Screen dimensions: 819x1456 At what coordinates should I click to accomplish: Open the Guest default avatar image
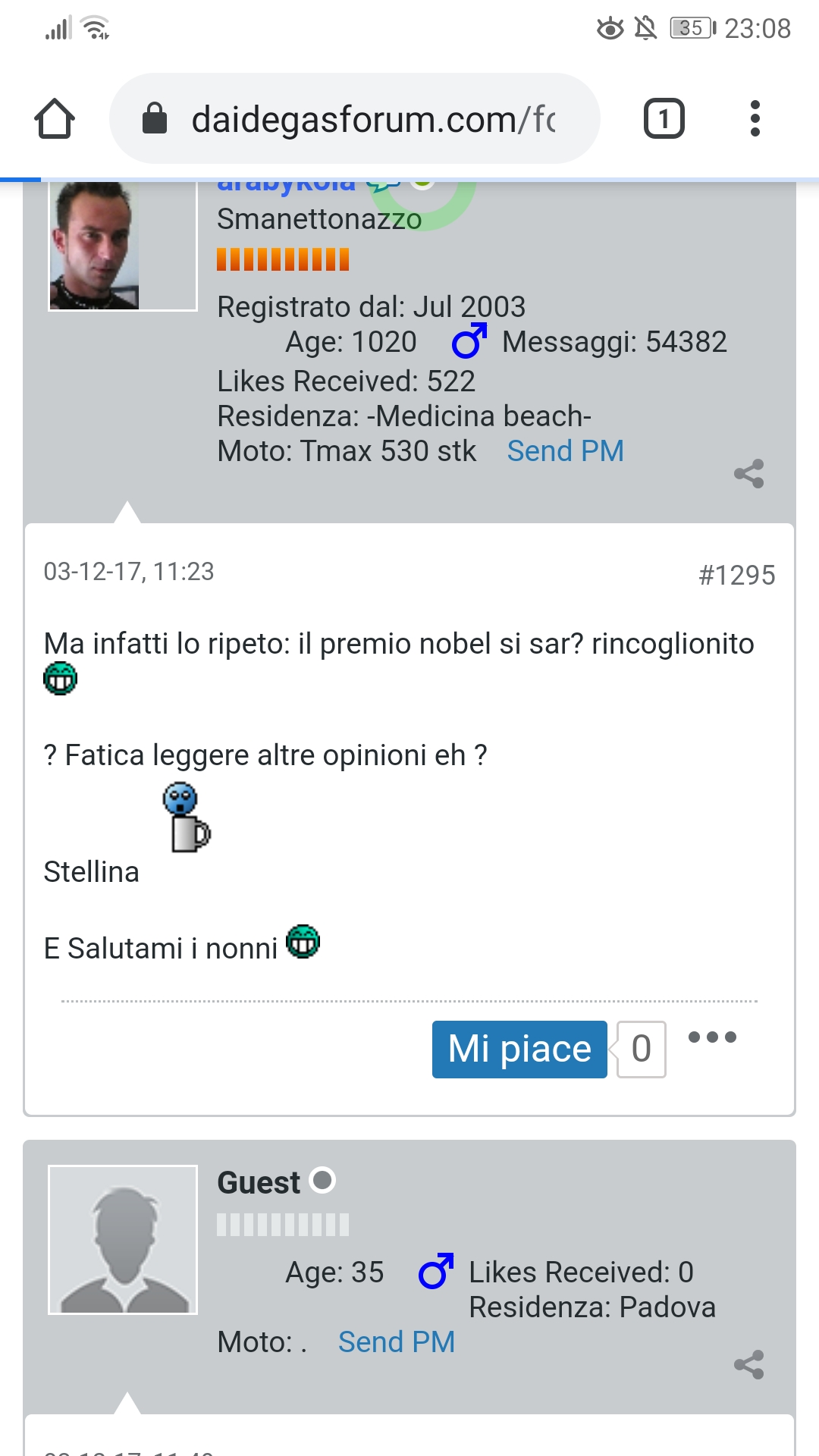coord(123,1240)
